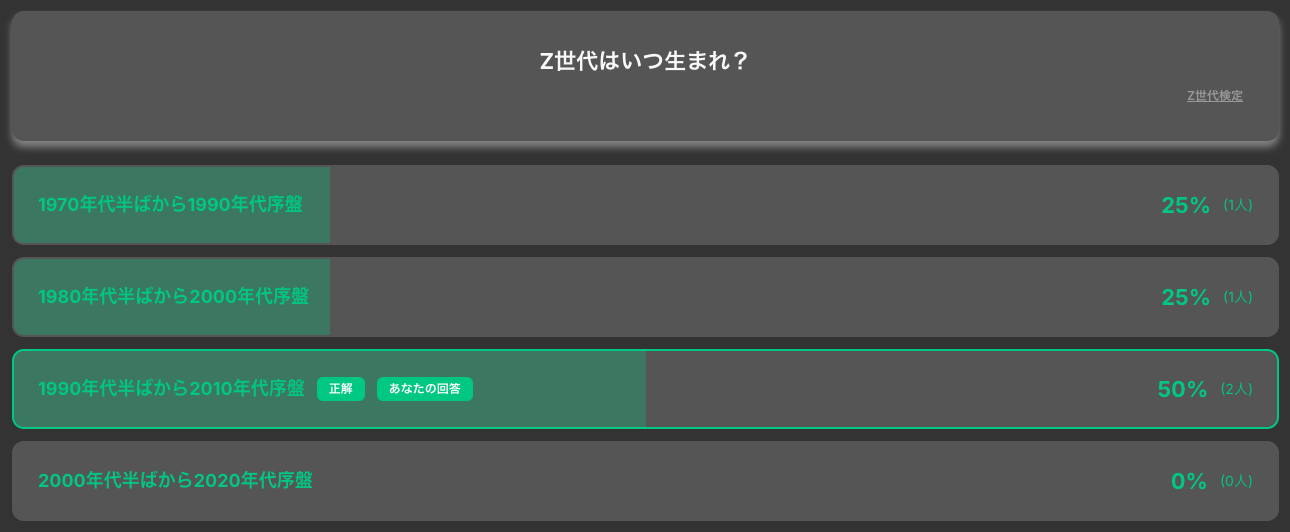Click the あなたの回答 badge

pyautogui.click(x=424, y=389)
